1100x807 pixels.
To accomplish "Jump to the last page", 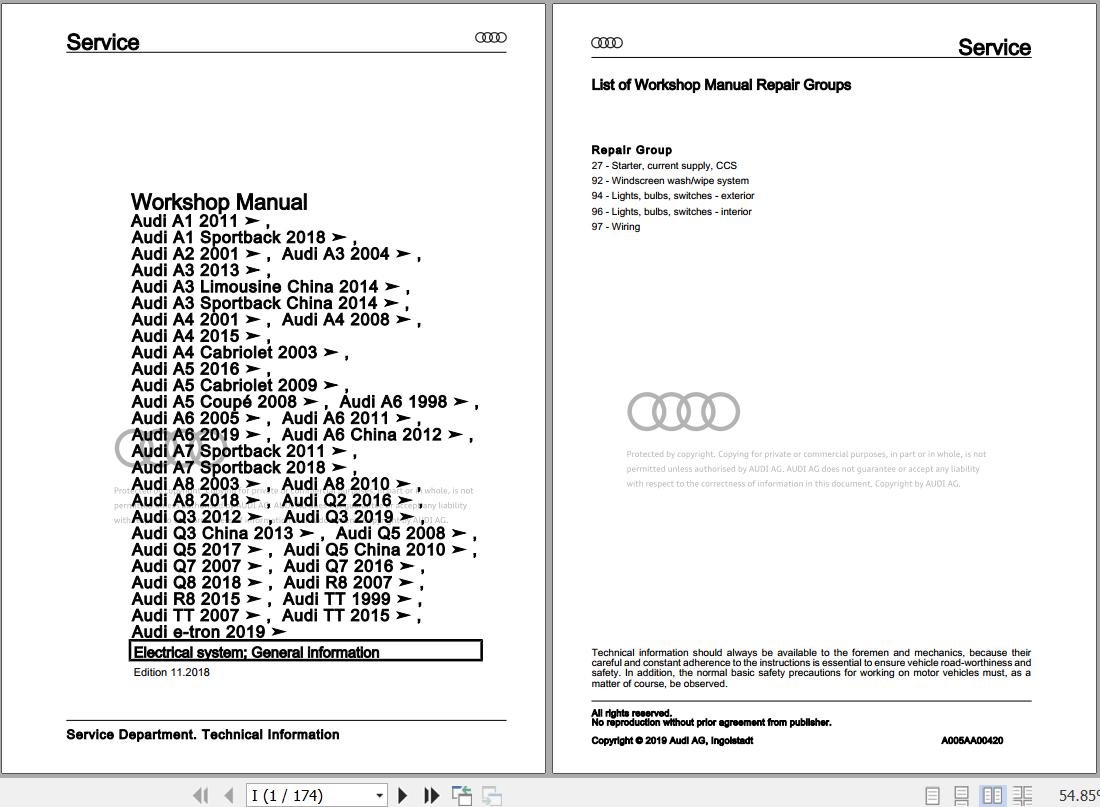I will [431, 795].
